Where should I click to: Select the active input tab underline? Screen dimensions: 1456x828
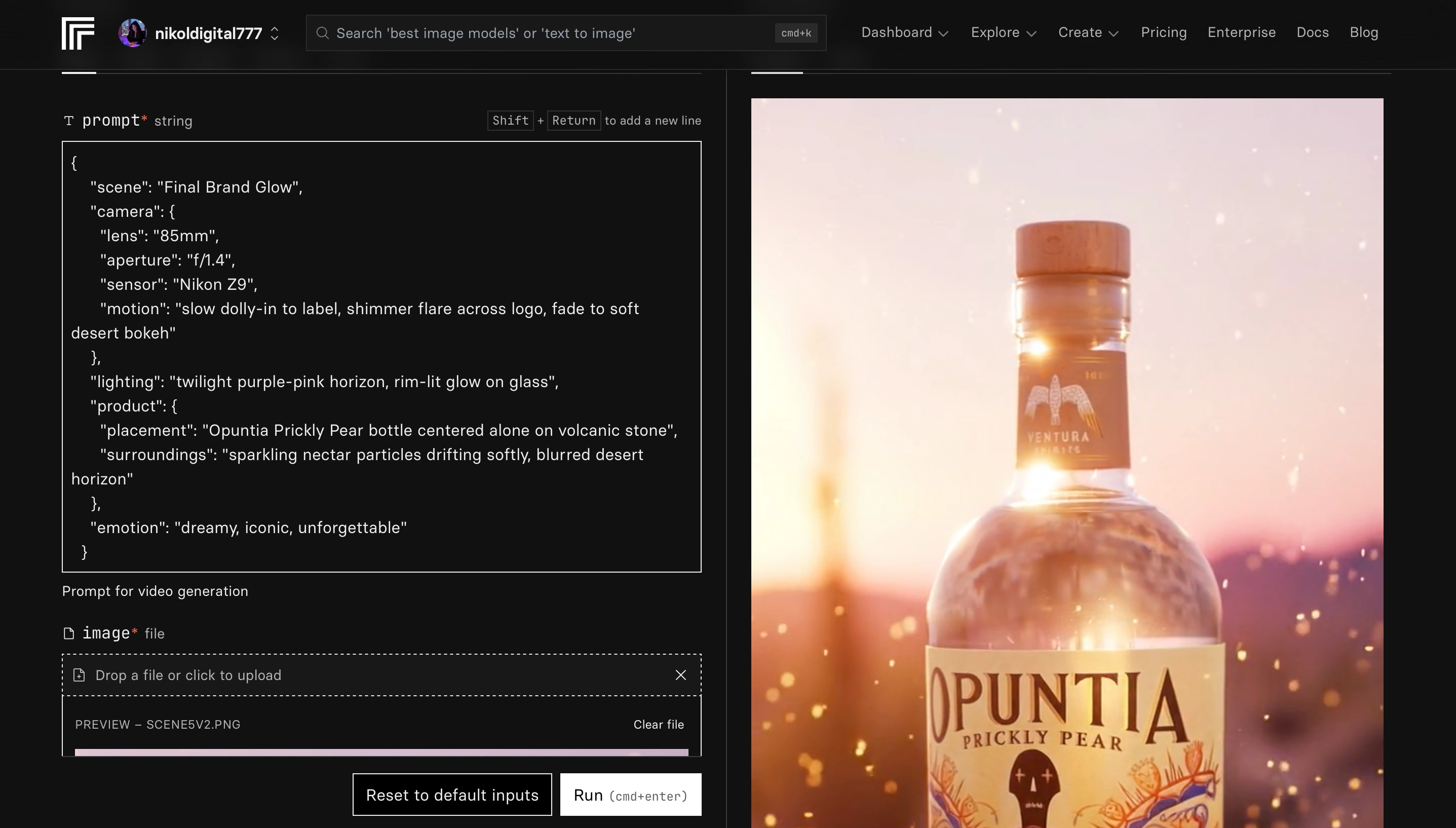pos(79,72)
